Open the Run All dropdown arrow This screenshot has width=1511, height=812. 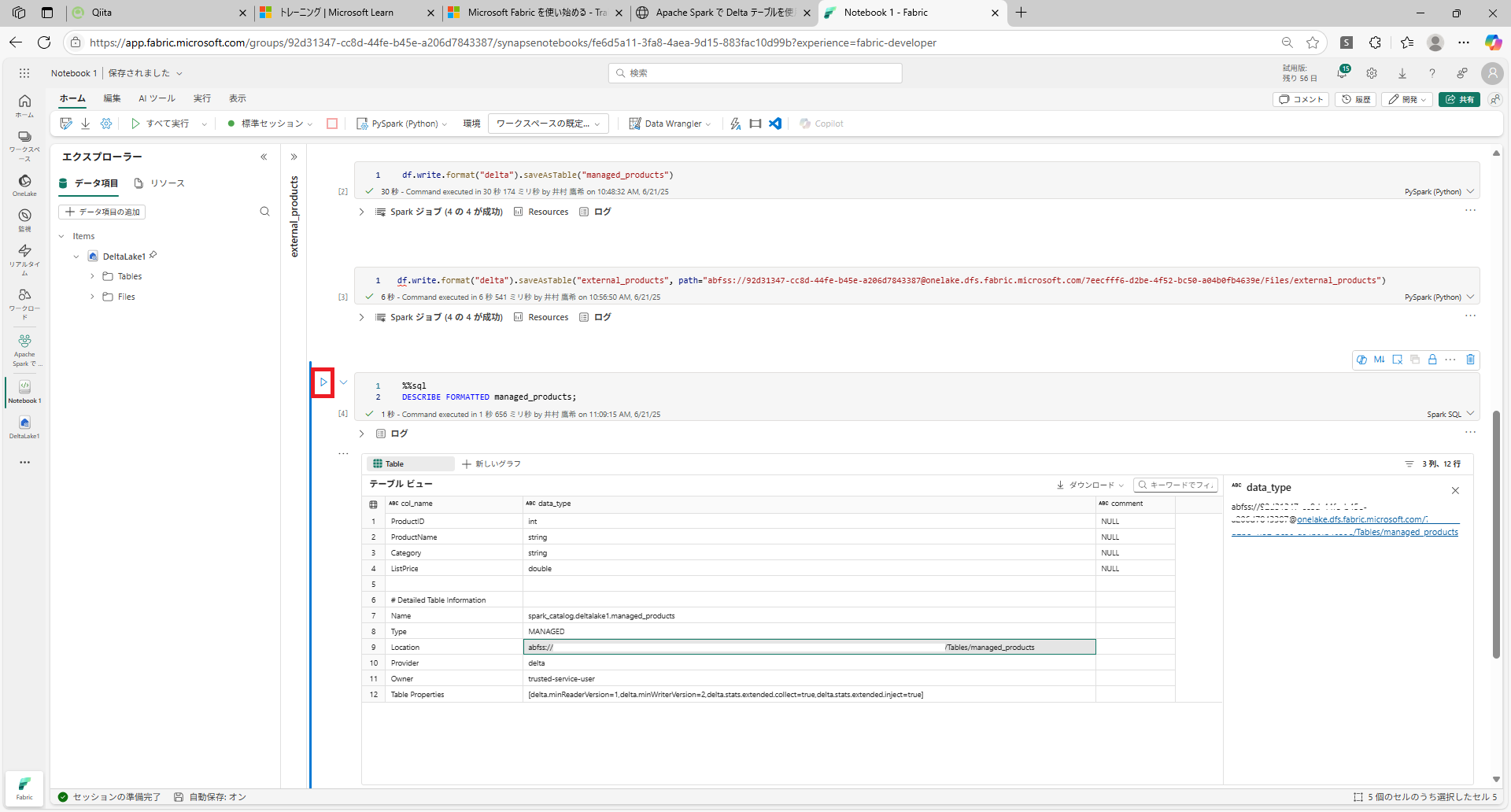(204, 124)
